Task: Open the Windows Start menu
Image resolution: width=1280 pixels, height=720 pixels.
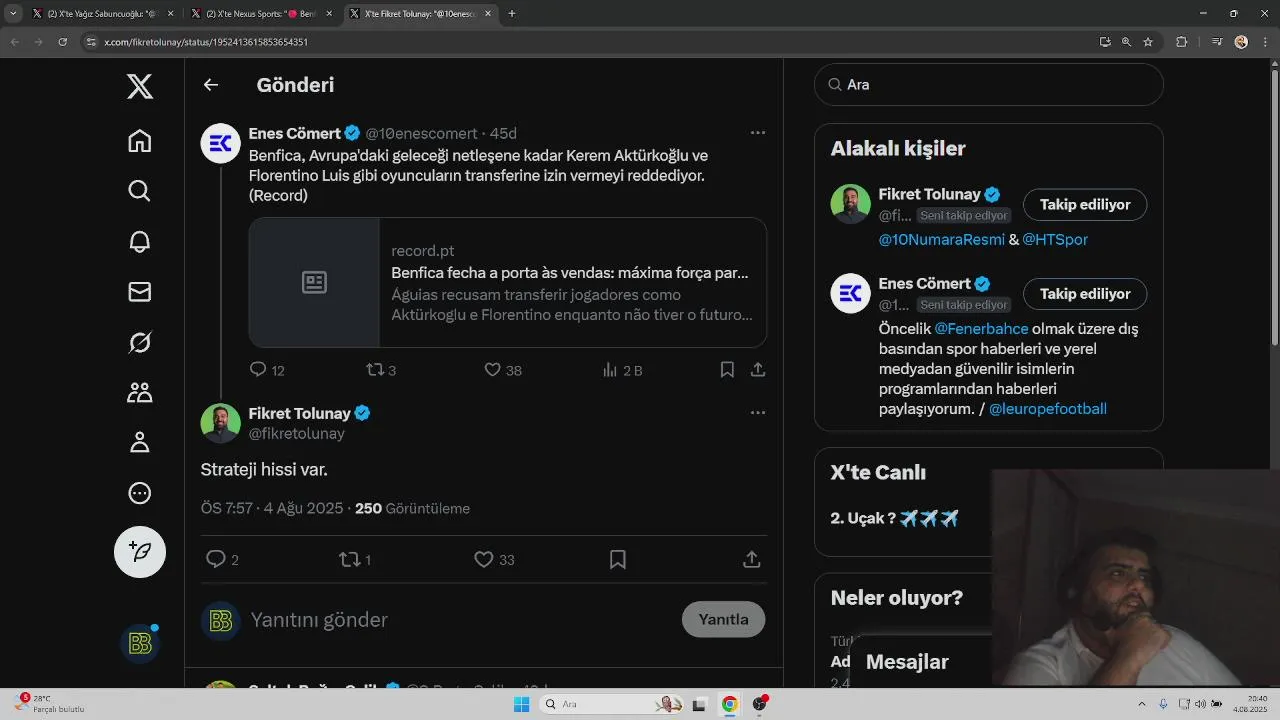Action: 521,704
